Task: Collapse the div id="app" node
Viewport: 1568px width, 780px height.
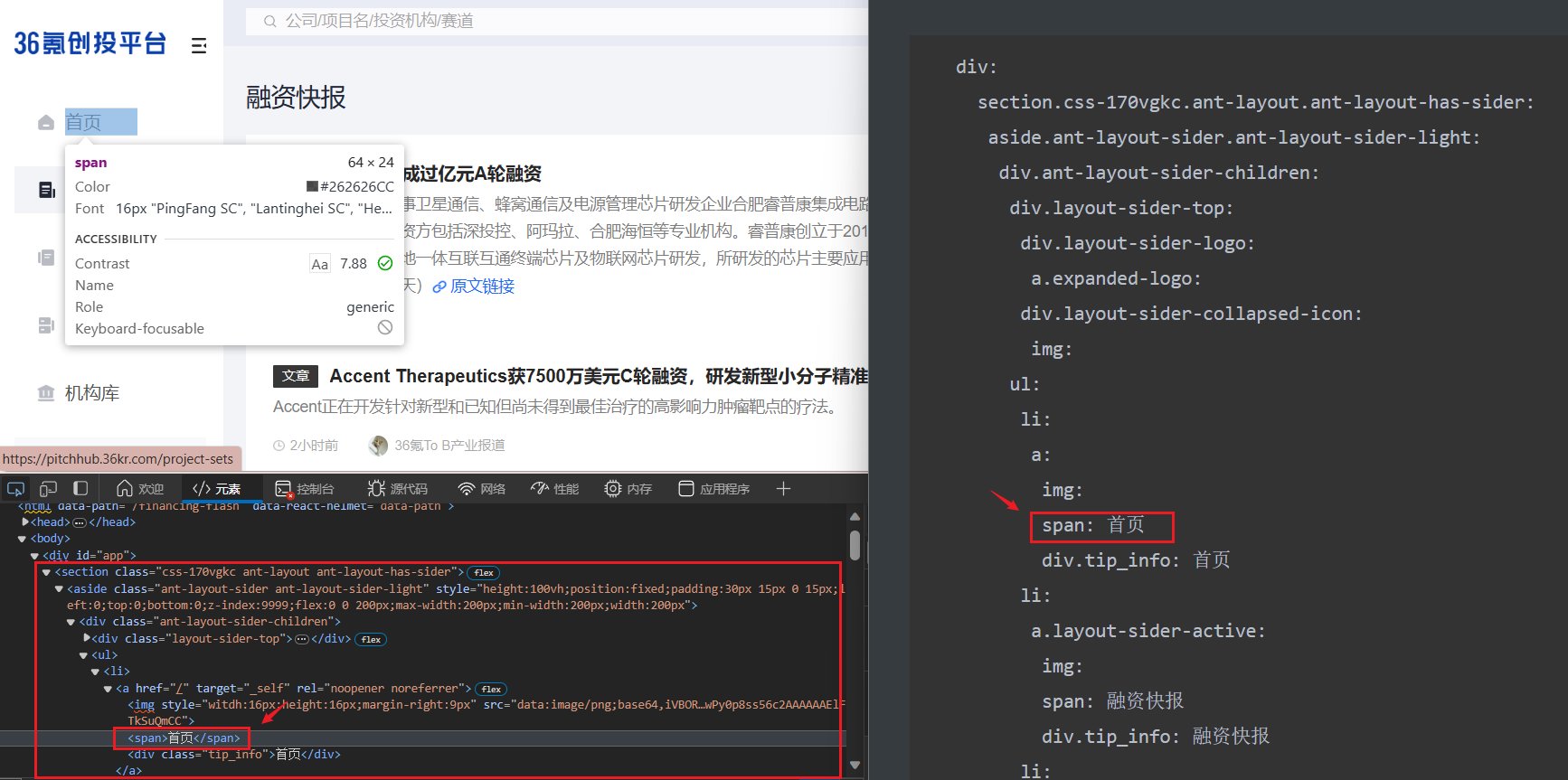Action: (34, 556)
